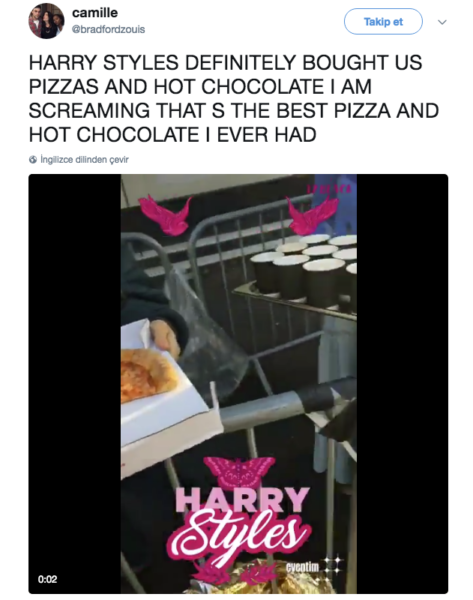Click the pink Styles script overlay
473x600 pixels.
[x=239, y=534]
